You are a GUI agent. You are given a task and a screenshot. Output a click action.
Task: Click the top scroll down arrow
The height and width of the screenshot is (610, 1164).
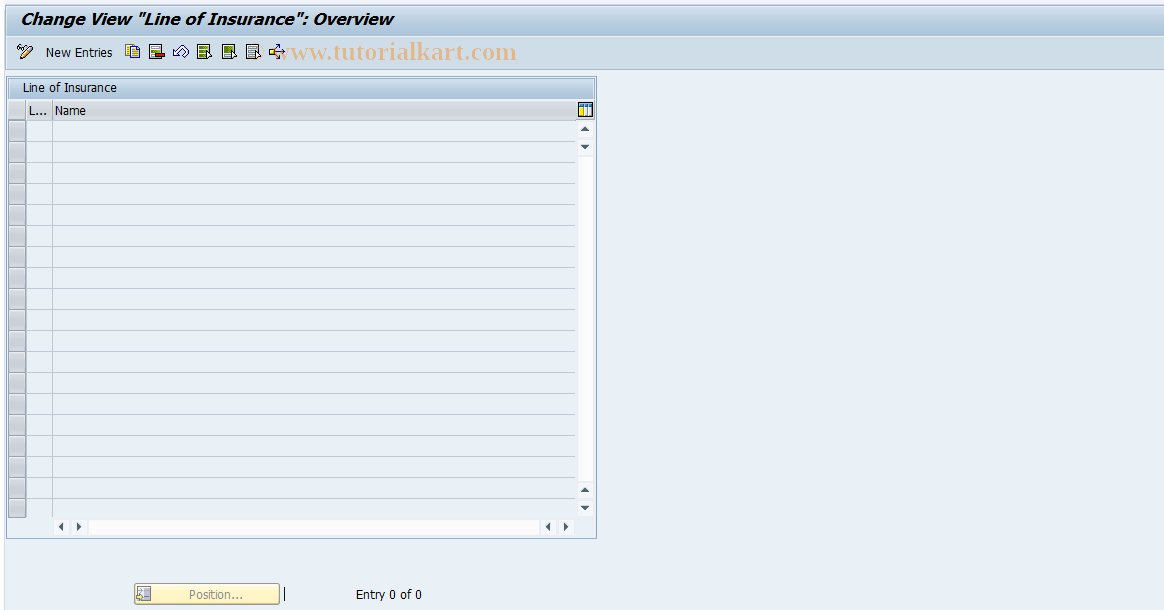(585, 147)
